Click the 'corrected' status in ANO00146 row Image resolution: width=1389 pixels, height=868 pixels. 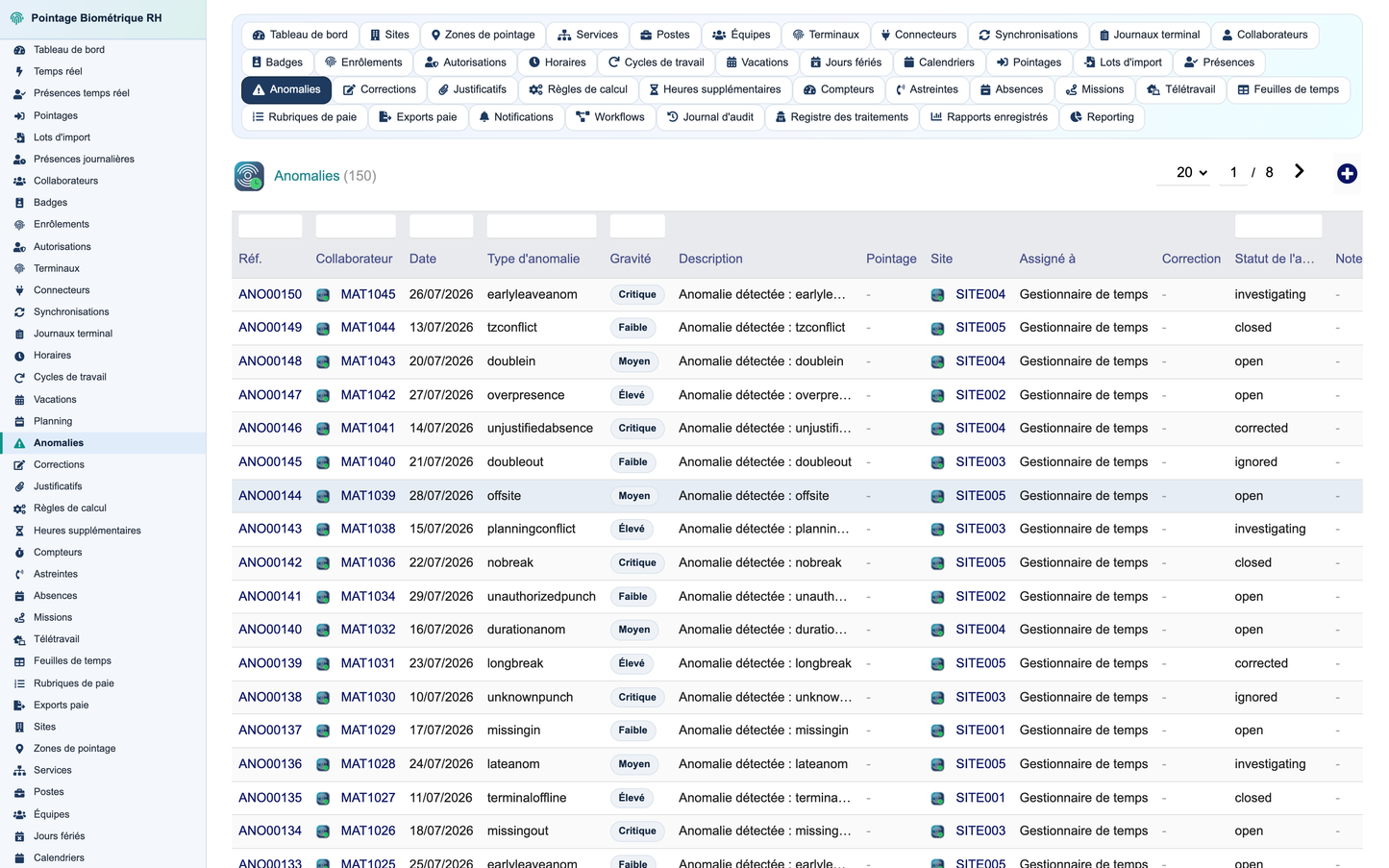(x=1261, y=428)
